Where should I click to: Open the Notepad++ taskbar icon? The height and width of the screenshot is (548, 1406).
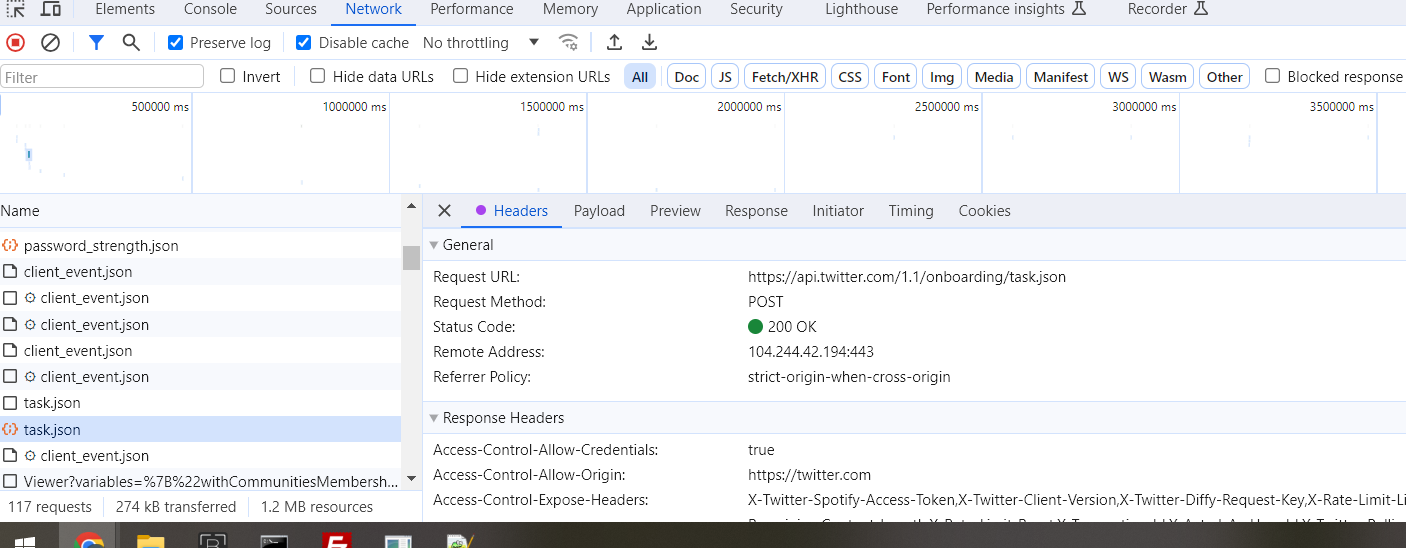pyautogui.click(x=460, y=542)
